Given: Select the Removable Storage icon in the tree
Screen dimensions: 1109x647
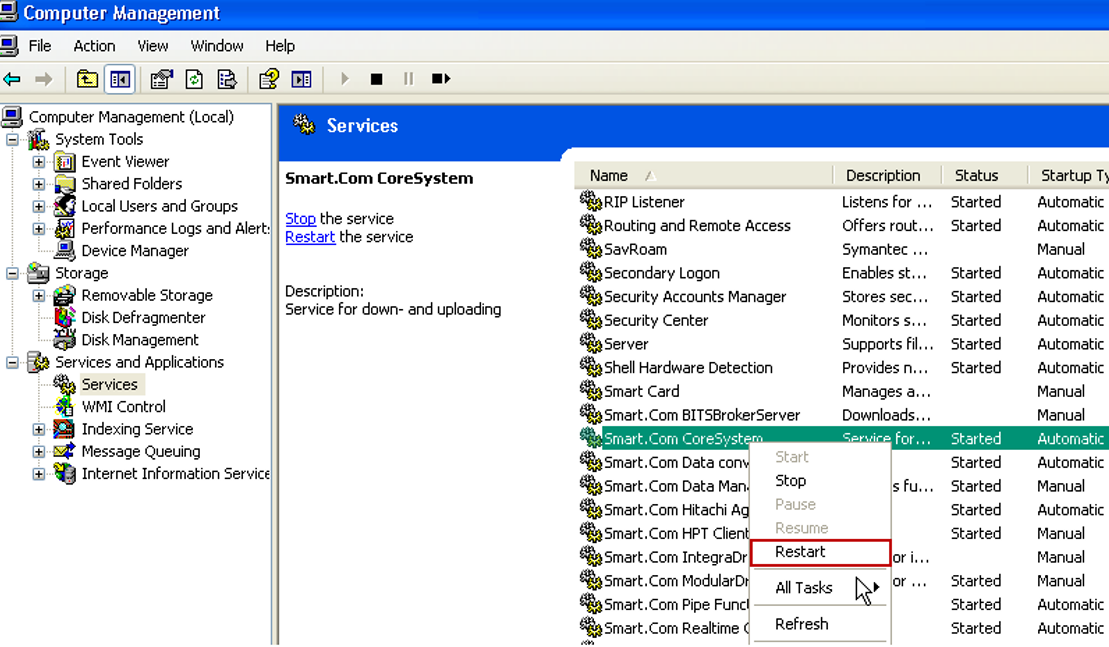Looking at the screenshot, I should [65, 296].
